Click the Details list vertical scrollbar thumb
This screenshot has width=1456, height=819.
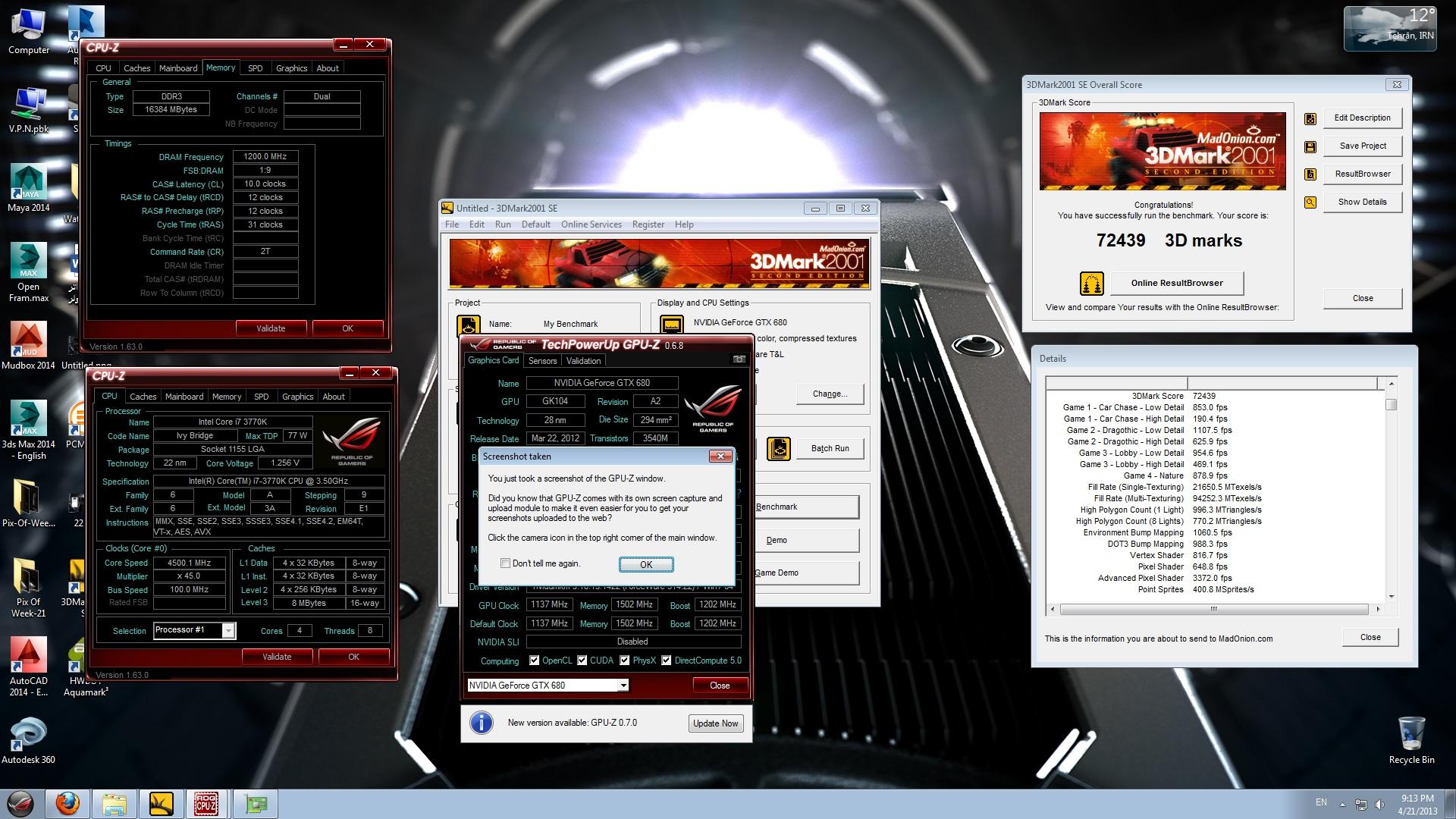tap(1391, 404)
